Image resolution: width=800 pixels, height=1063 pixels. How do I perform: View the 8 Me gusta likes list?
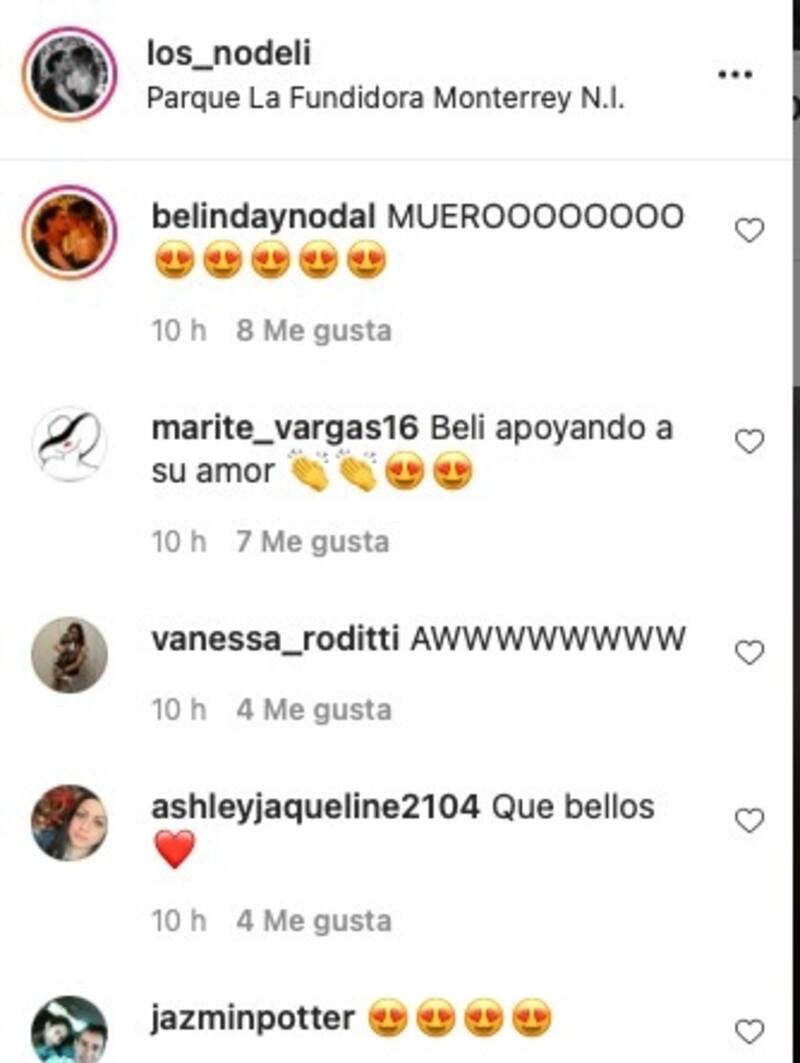pyautogui.click(x=314, y=331)
